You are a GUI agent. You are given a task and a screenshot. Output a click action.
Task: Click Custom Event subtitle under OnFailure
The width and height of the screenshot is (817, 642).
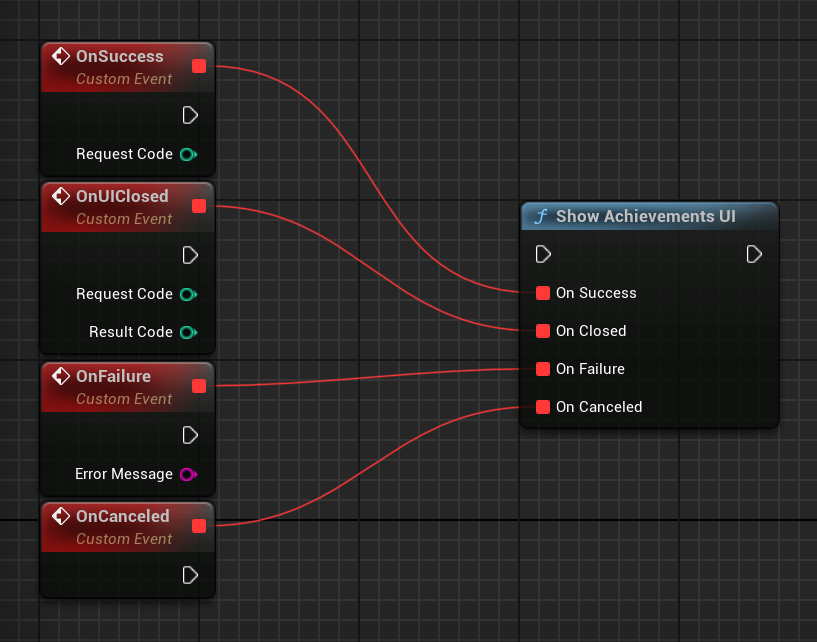coord(124,399)
